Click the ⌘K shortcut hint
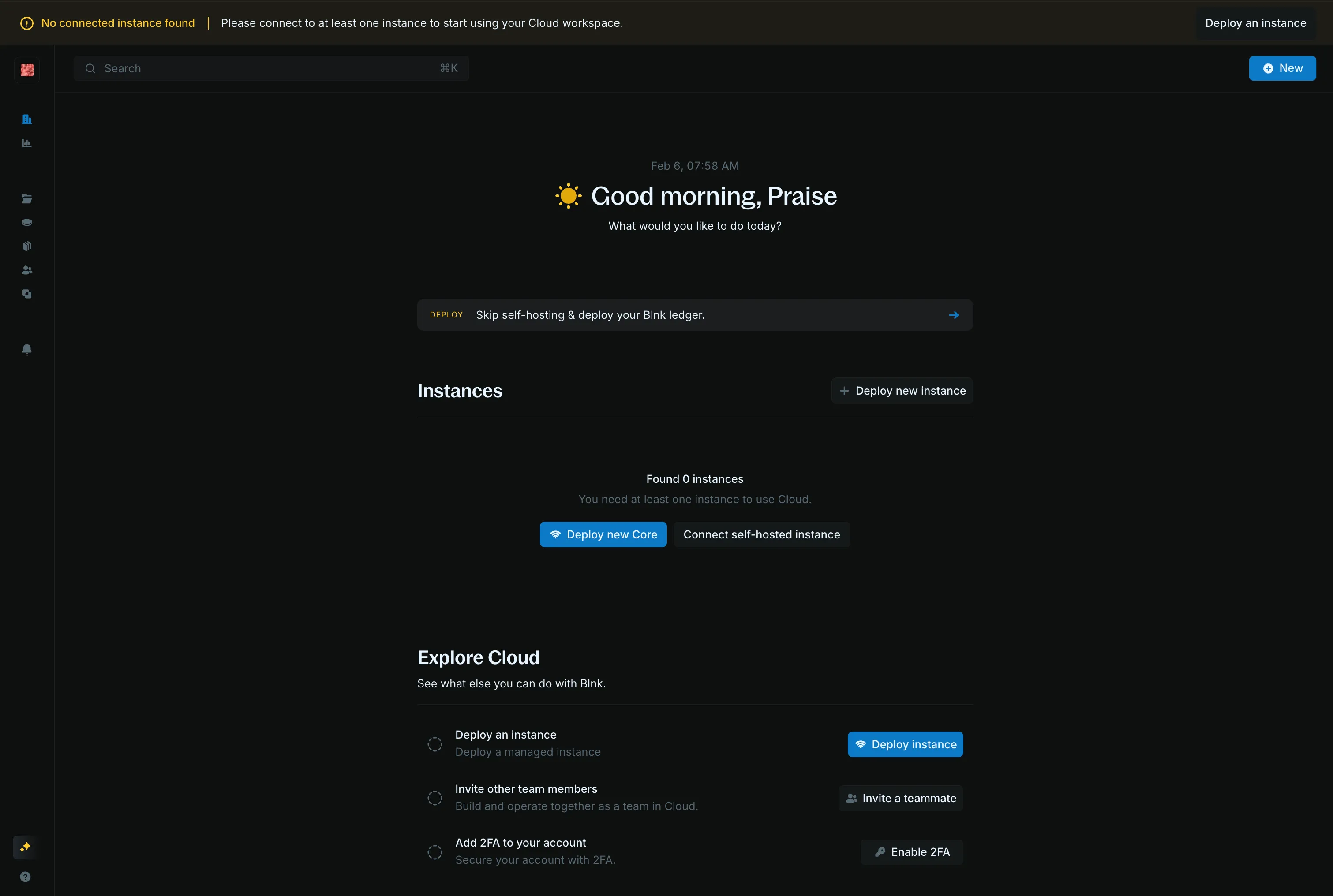 click(x=449, y=69)
